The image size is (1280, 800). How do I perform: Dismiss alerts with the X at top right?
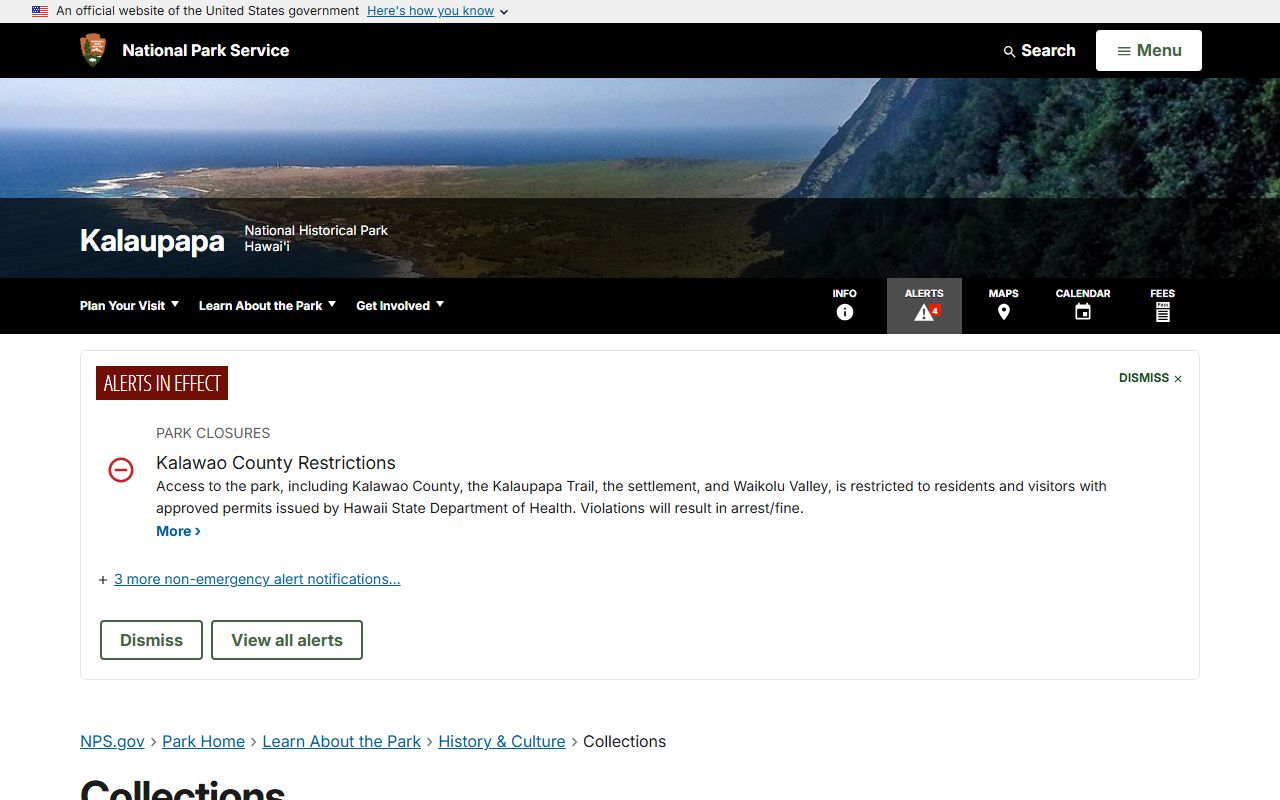(1151, 378)
